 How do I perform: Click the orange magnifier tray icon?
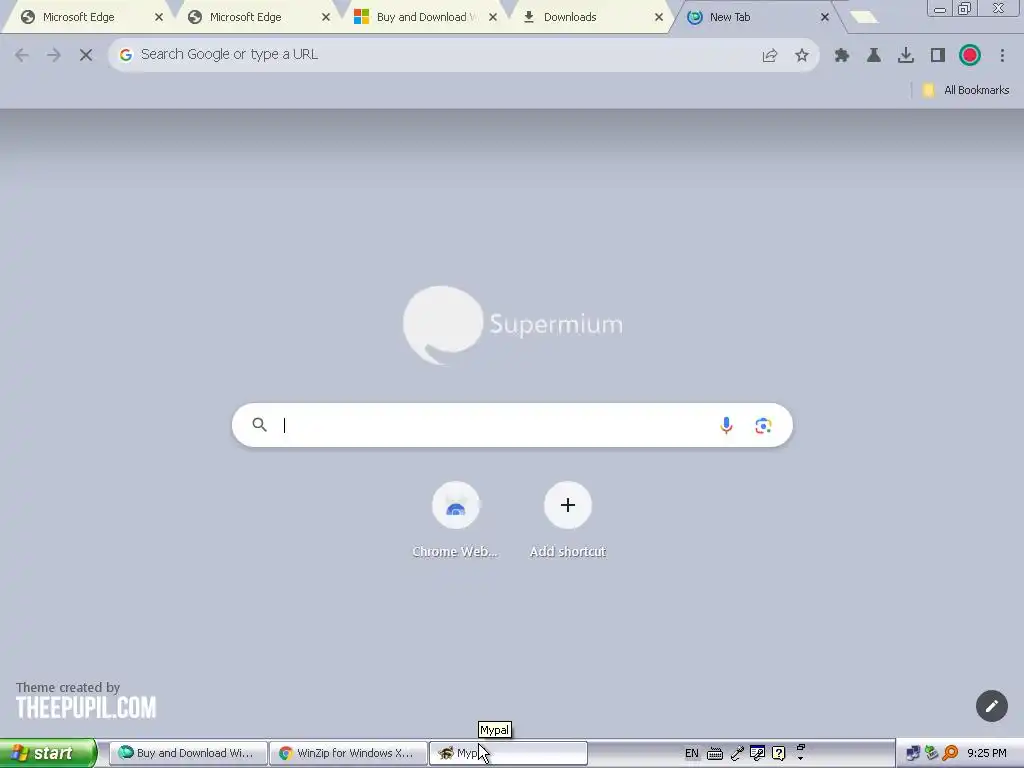pos(950,754)
